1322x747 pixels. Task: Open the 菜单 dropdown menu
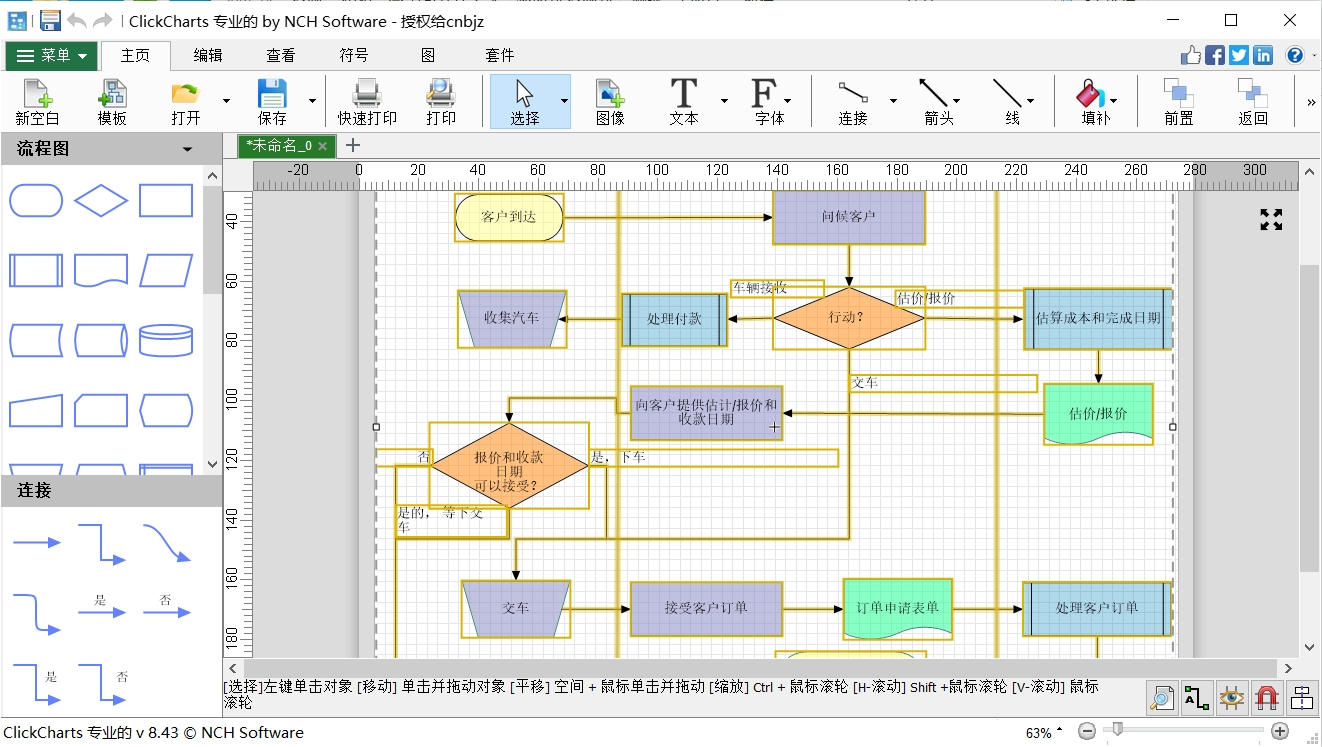pos(52,56)
